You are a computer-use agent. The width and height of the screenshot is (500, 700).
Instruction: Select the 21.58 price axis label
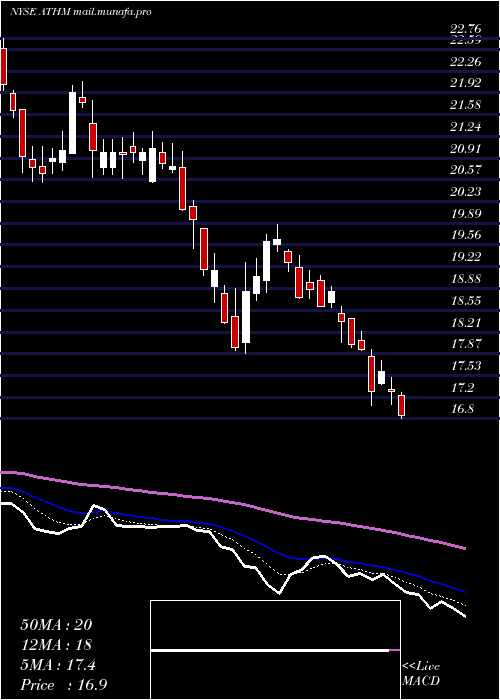point(466,105)
